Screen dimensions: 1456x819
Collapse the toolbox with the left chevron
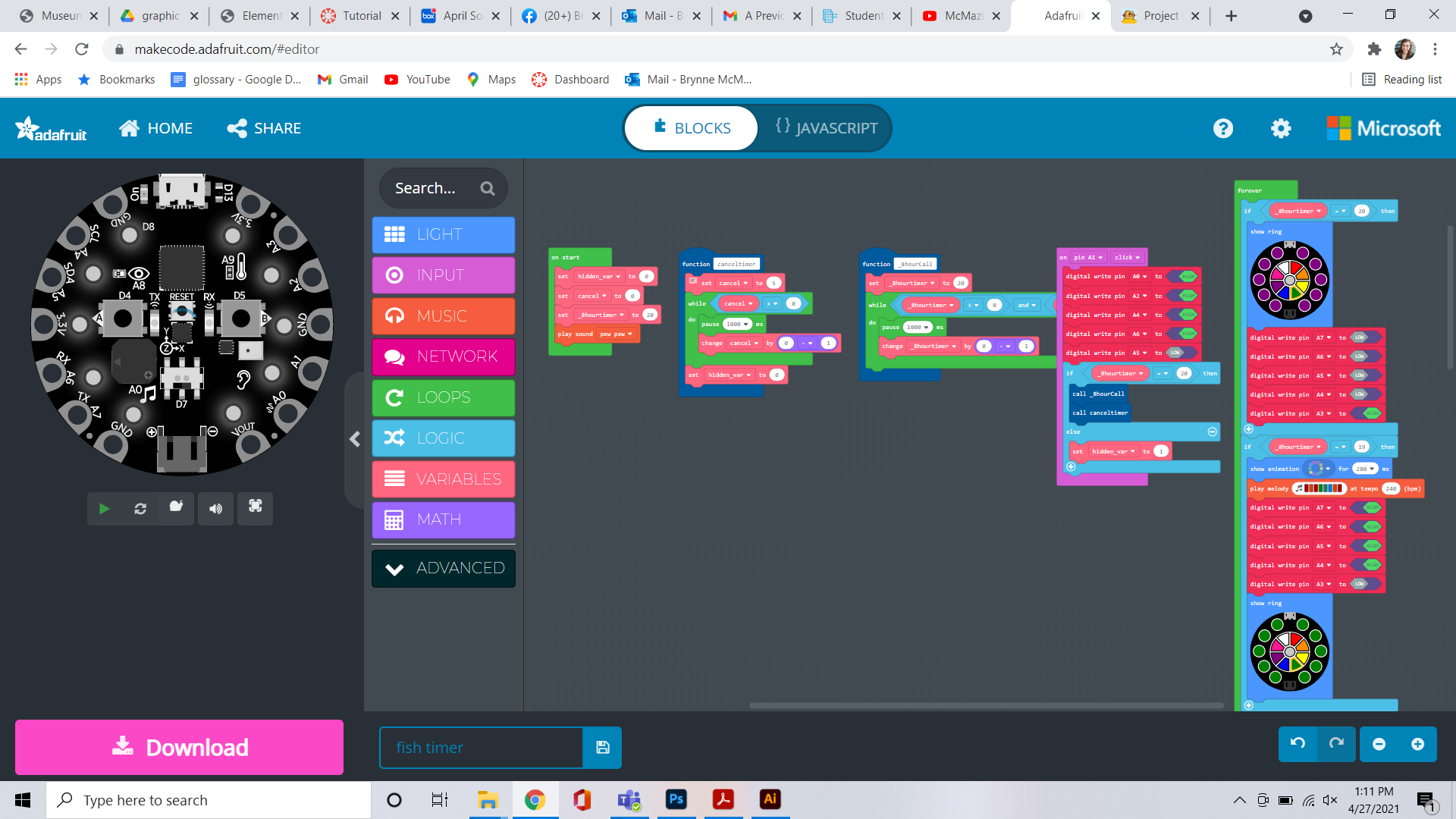coord(354,439)
